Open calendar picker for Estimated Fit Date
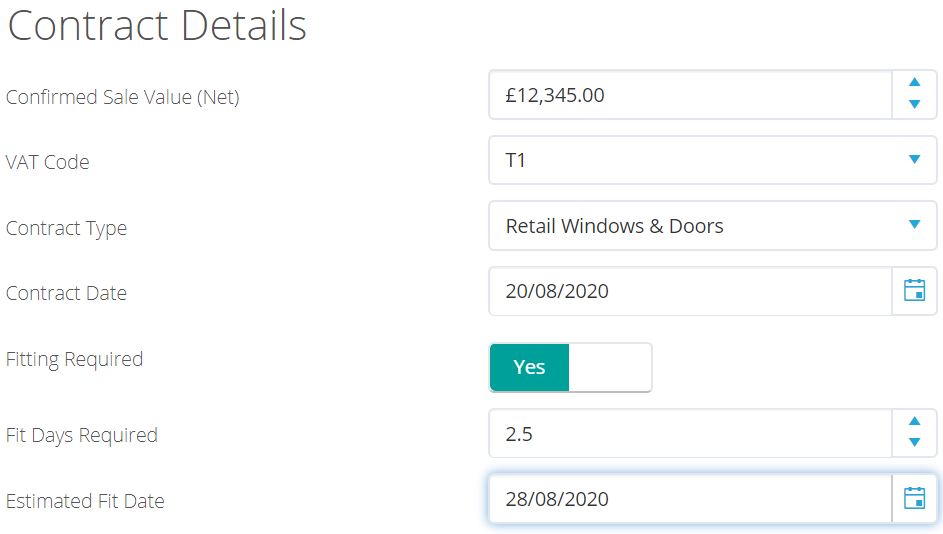The image size is (943, 534). coord(914,499)
